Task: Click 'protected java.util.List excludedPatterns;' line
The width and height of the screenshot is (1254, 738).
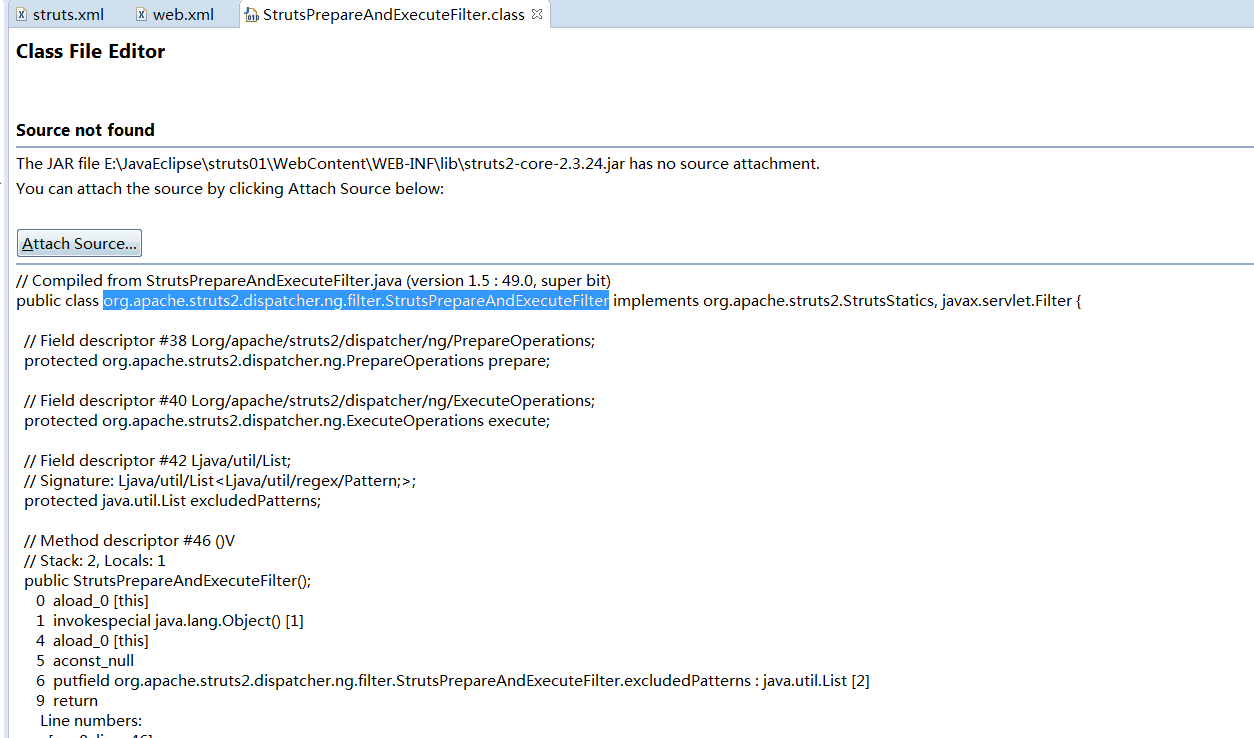Action: 173,501
